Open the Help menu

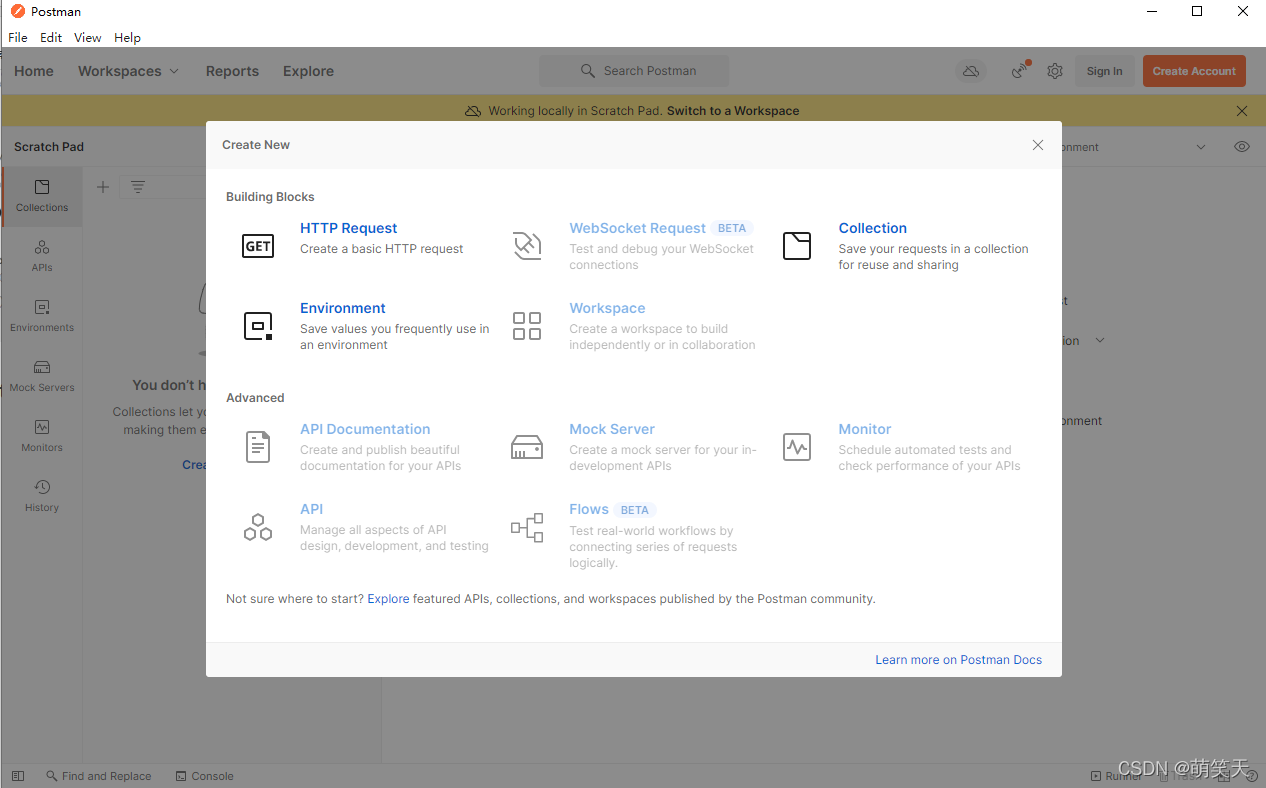pos(127,37)
